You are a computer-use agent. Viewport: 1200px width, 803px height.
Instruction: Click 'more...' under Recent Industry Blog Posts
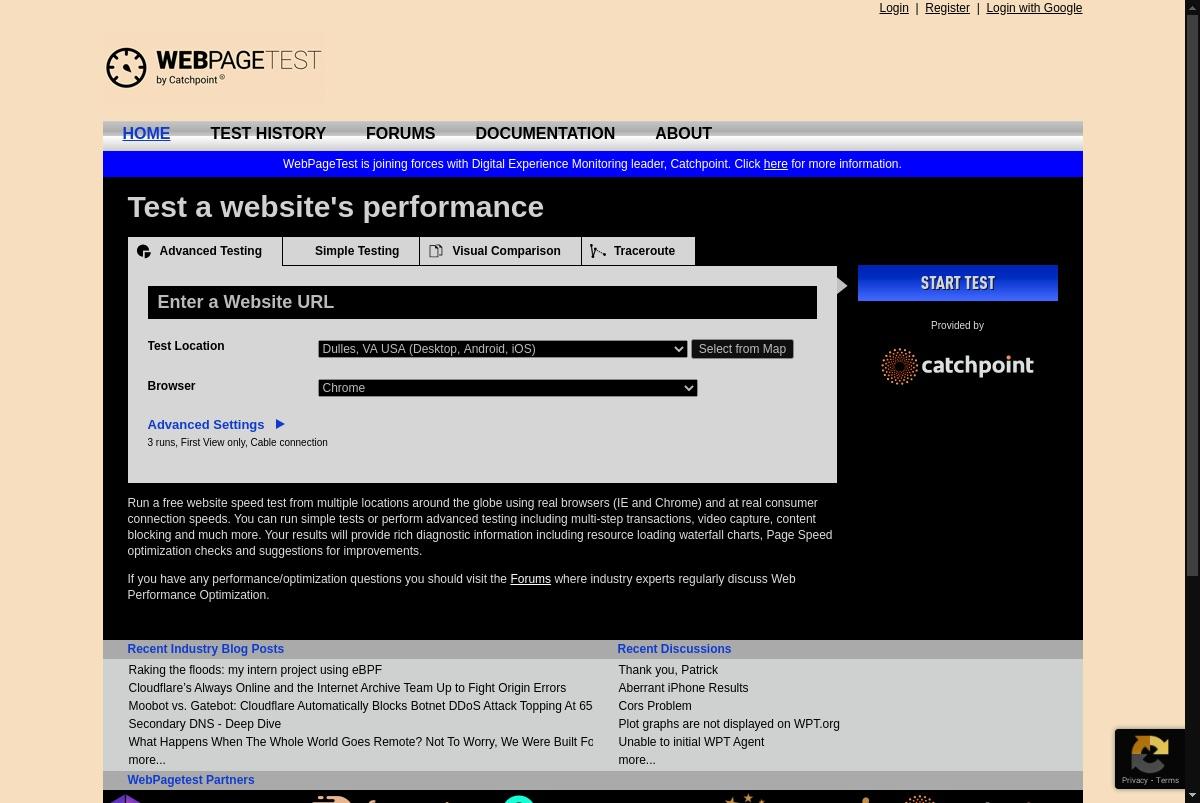(147, 760)
